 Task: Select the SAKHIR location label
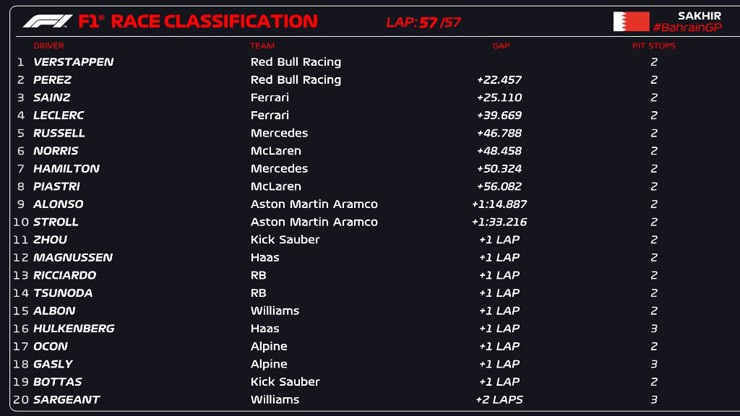tap(699, 16)
